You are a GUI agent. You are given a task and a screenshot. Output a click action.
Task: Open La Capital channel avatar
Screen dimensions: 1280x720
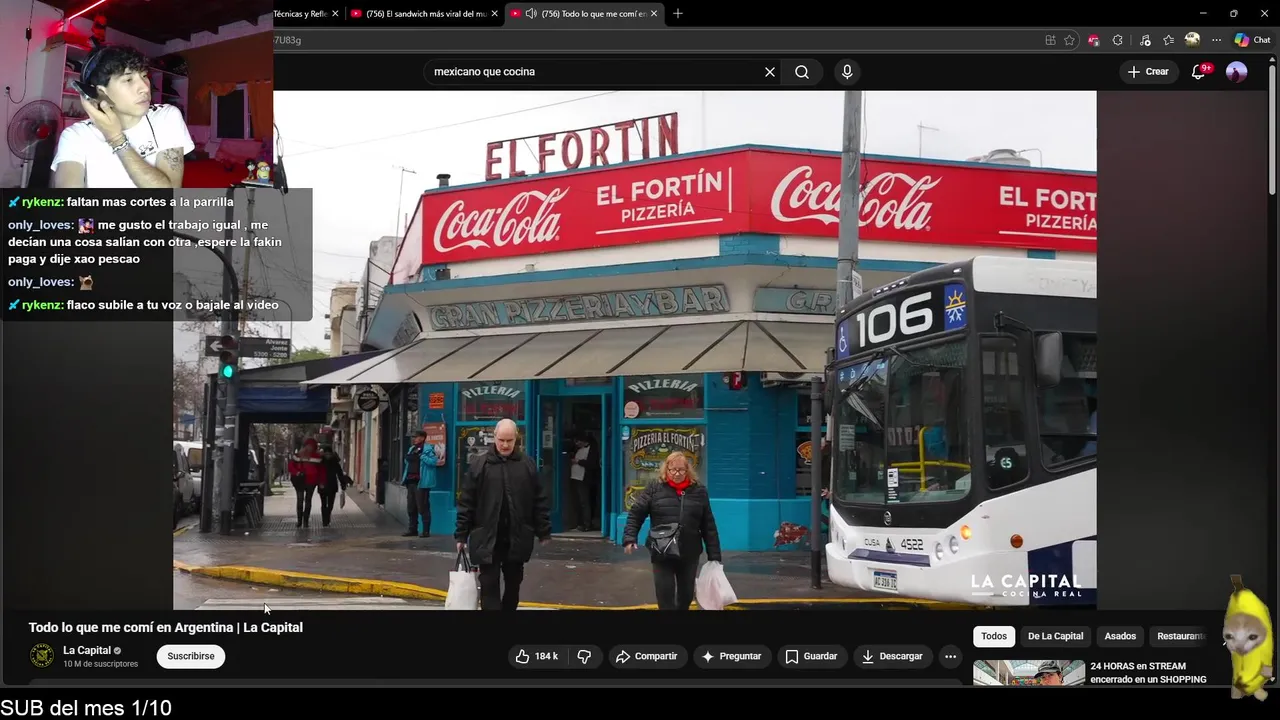point(42,656)
